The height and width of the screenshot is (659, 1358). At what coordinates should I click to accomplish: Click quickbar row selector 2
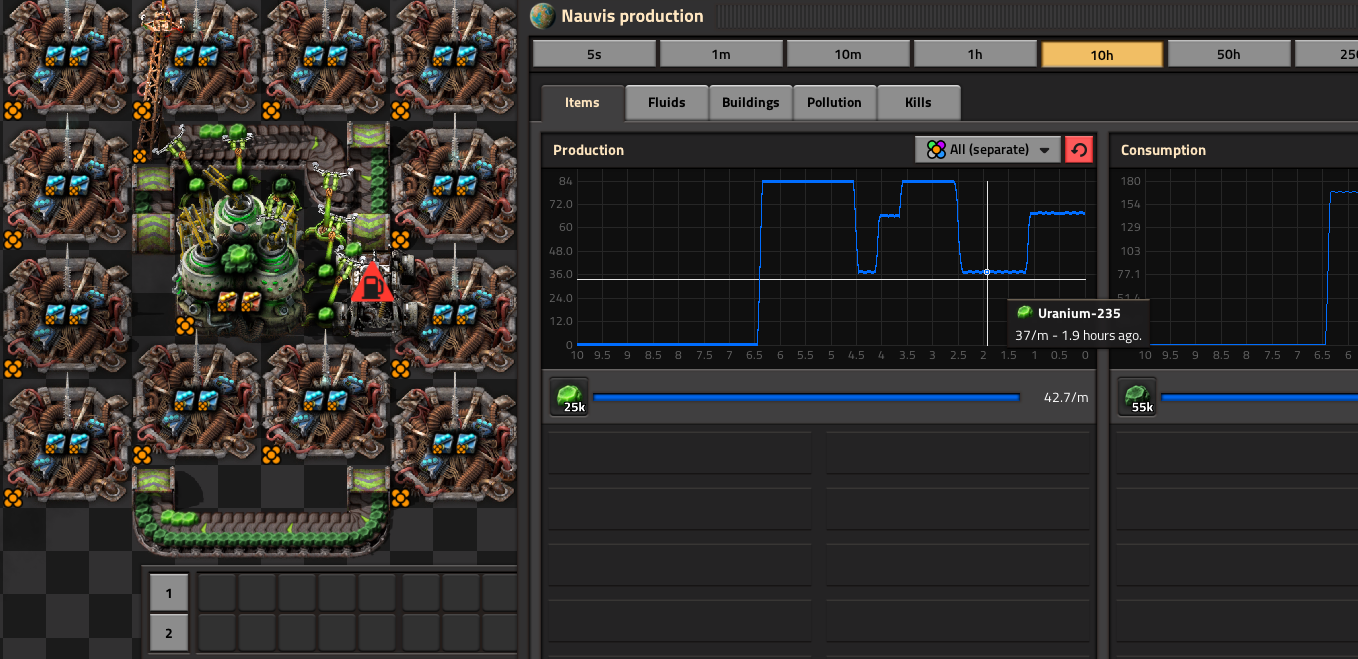pos(169,633)
